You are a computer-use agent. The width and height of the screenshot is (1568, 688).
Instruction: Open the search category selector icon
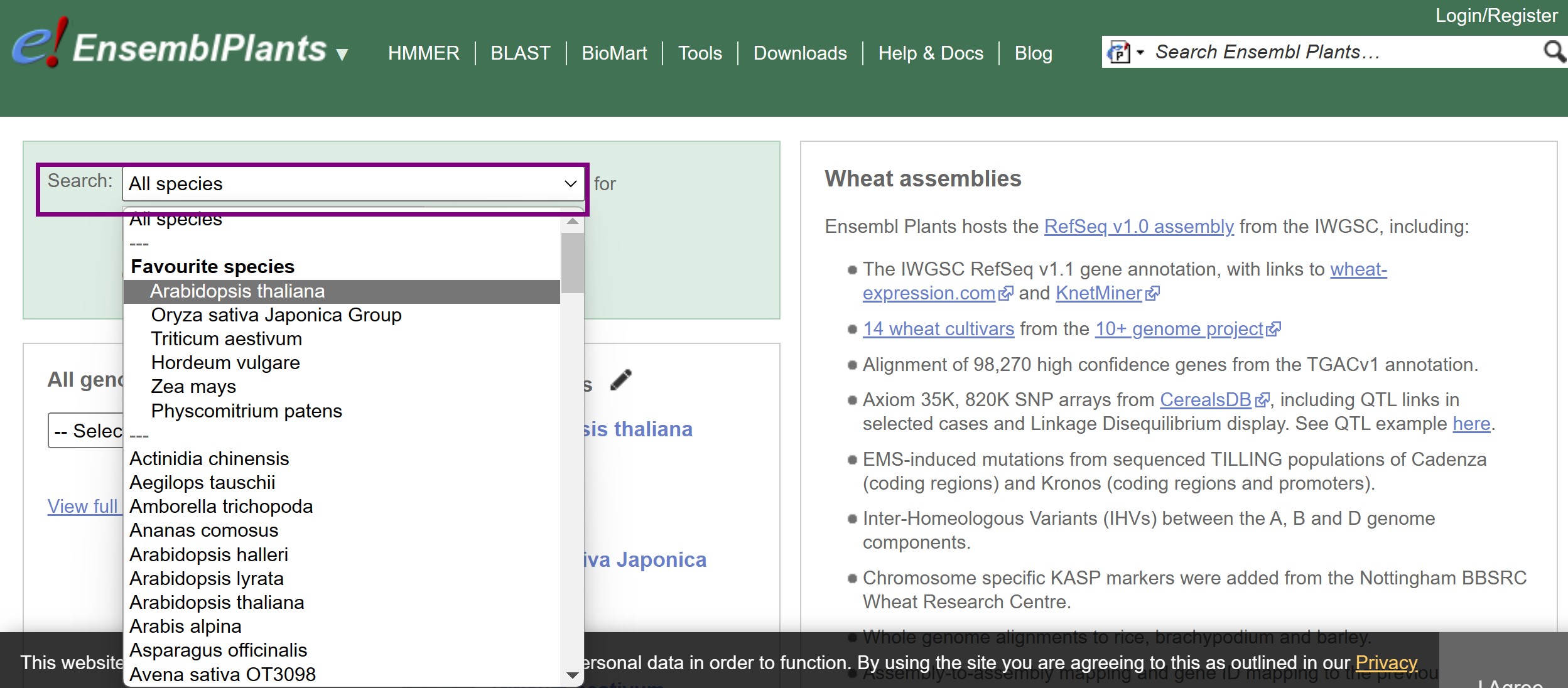(x=1126, y=51)
